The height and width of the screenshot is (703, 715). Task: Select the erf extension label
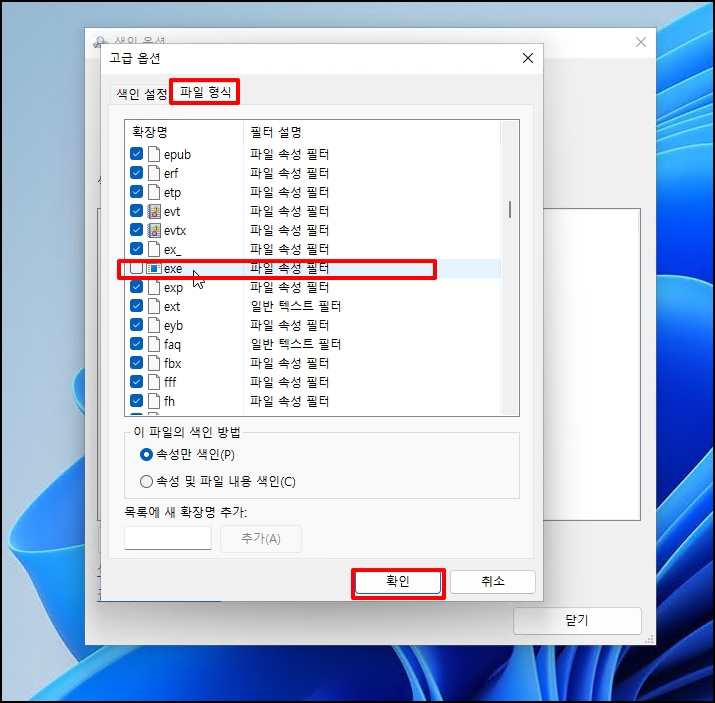171,174
